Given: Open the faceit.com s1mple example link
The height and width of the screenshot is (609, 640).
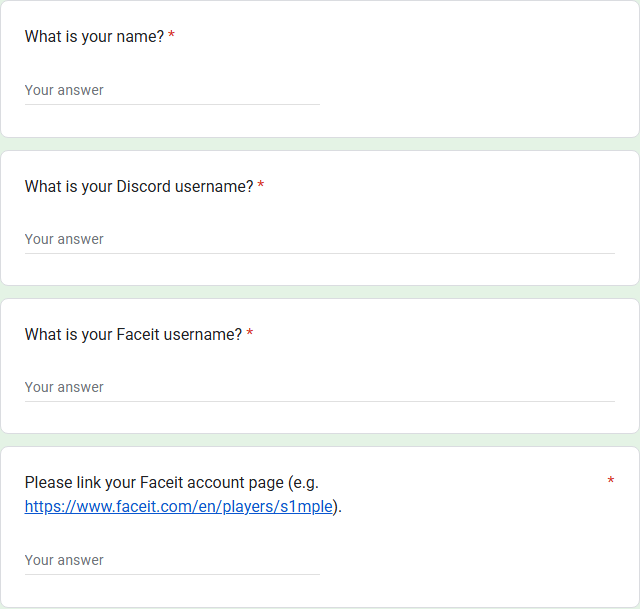Looking at the screenshot, I should click(178, 506).
